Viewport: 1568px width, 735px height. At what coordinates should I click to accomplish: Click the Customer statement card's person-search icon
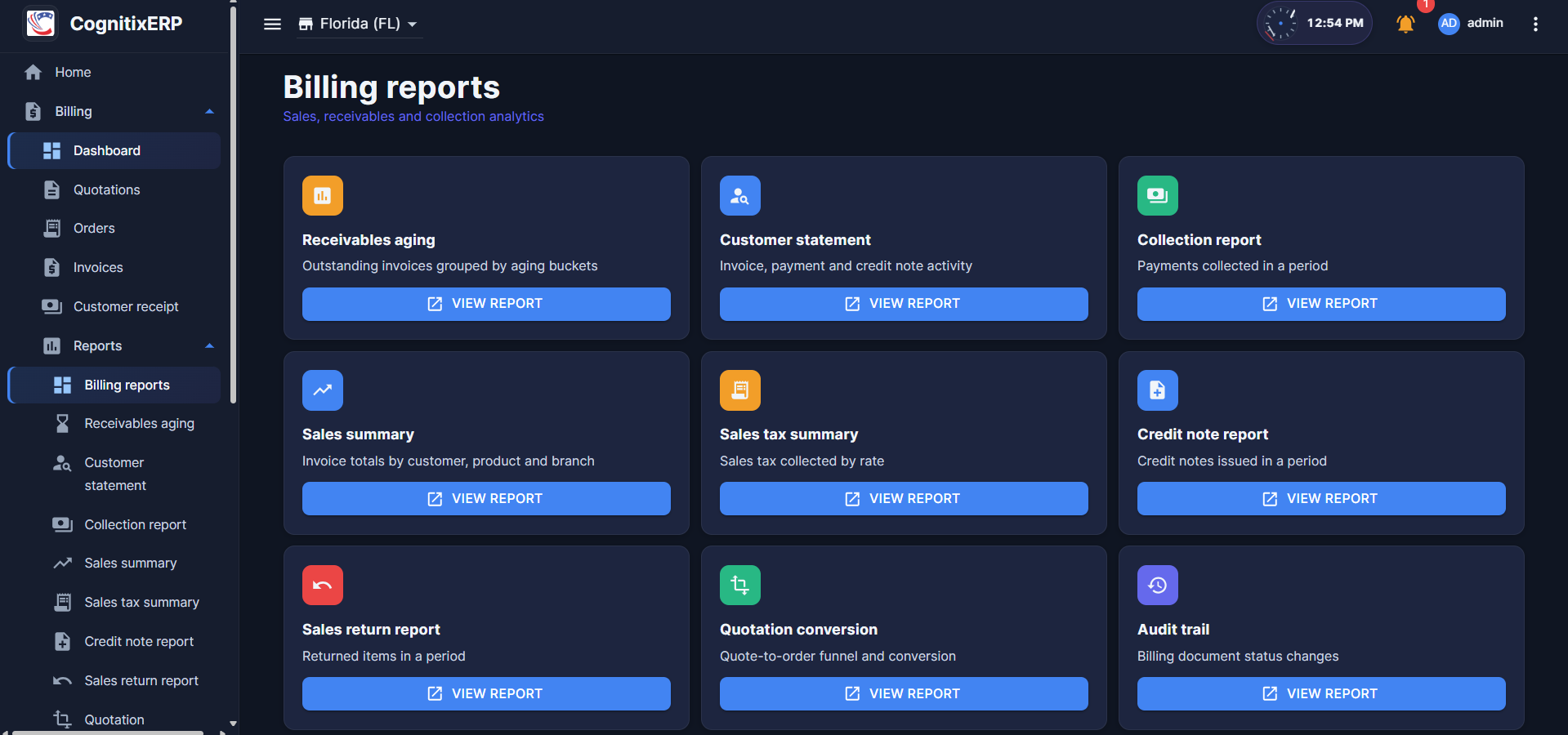point(740,195)
